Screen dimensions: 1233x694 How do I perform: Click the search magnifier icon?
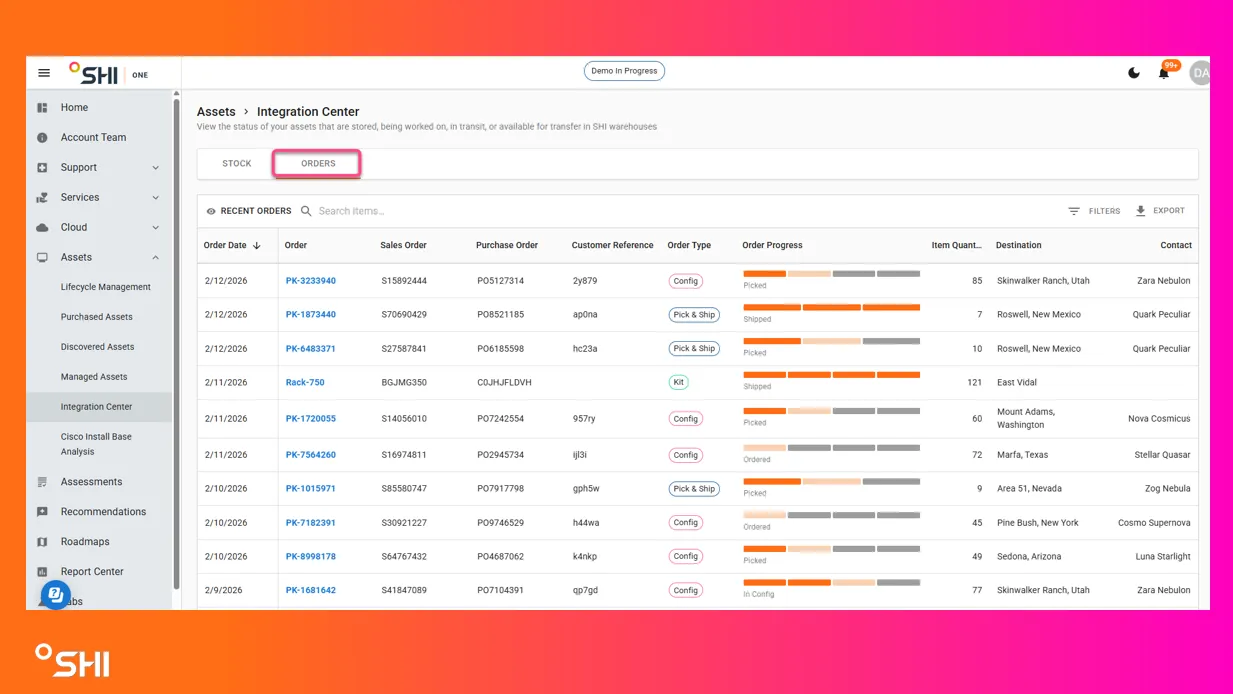click(307, 211)
